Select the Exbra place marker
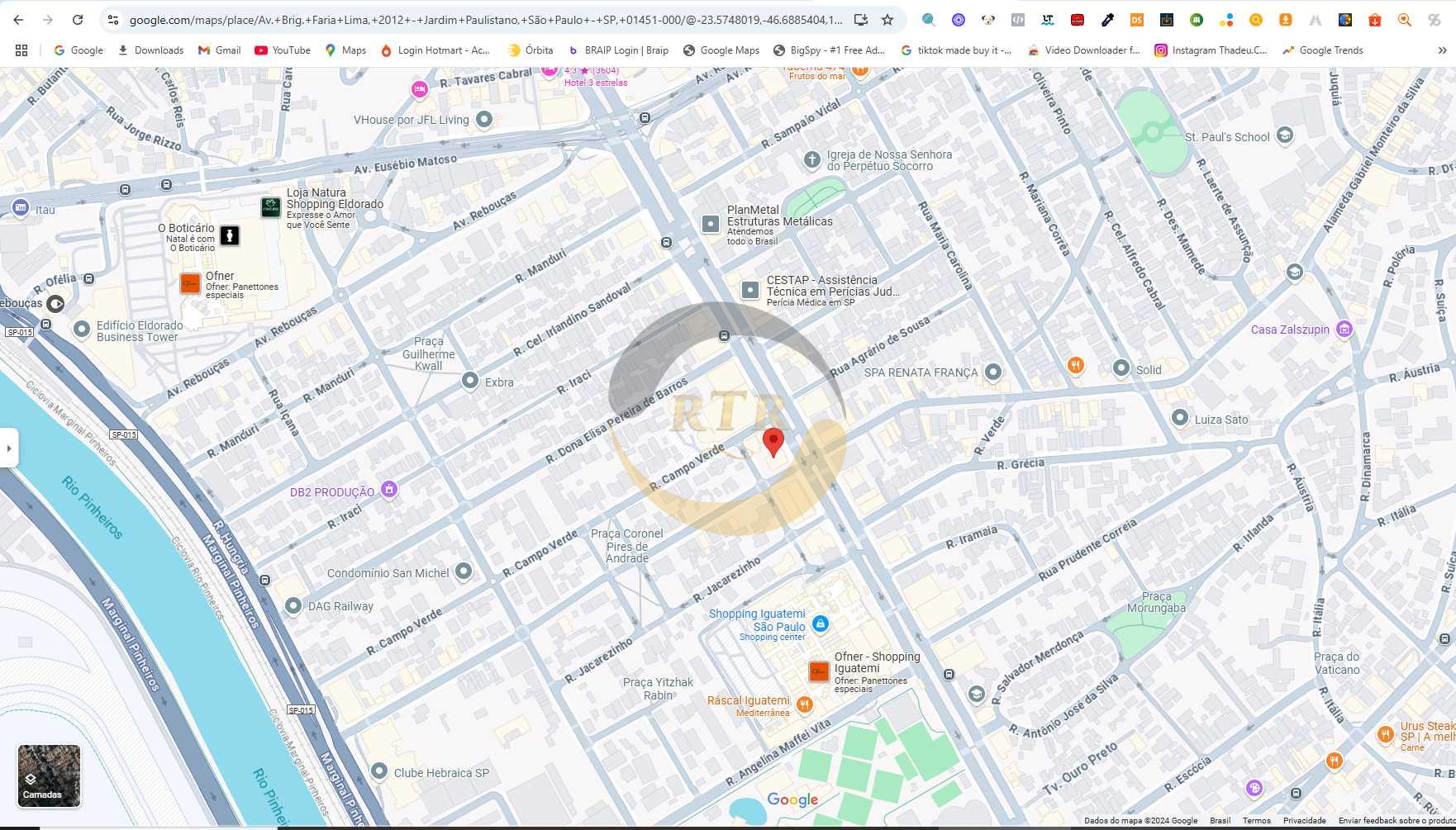Viewport: 1456px width, 830px height. (470, 381)
